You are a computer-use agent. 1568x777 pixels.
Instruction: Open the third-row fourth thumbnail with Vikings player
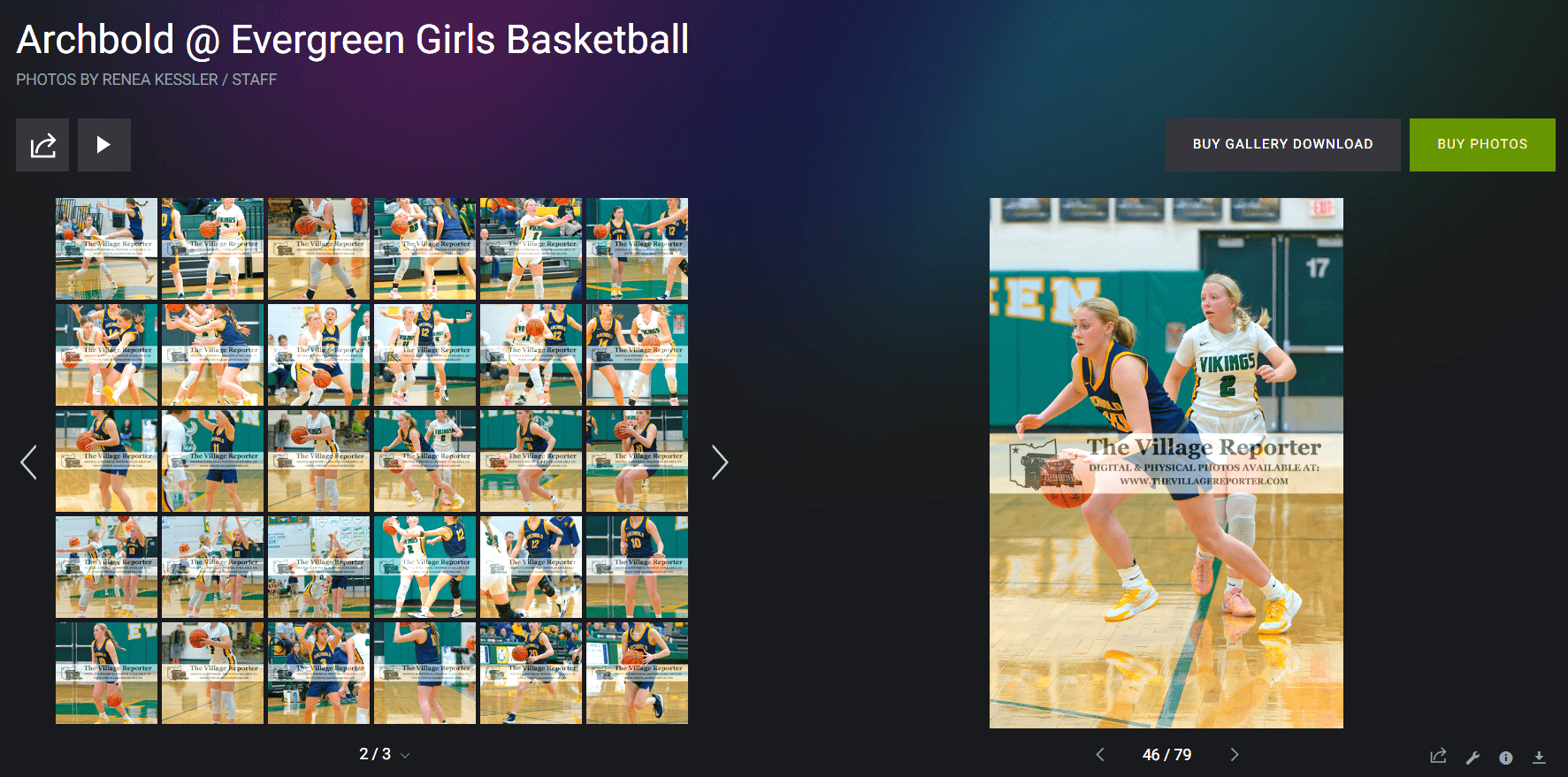click(x=425, y=461)
